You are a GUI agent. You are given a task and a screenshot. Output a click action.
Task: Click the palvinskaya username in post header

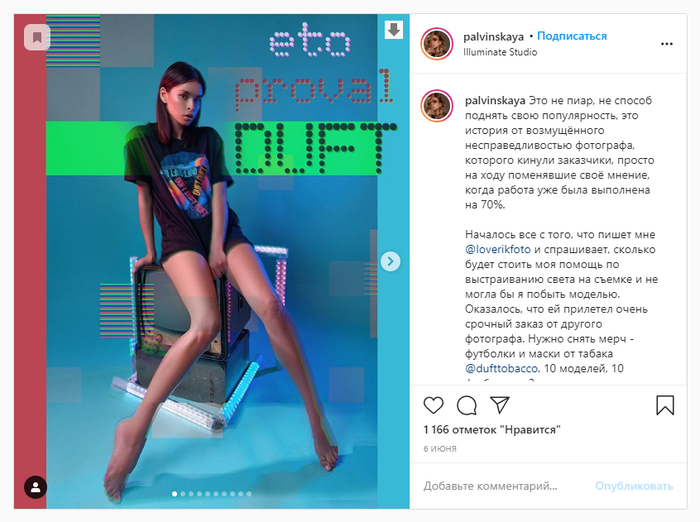tap(493, 36)
